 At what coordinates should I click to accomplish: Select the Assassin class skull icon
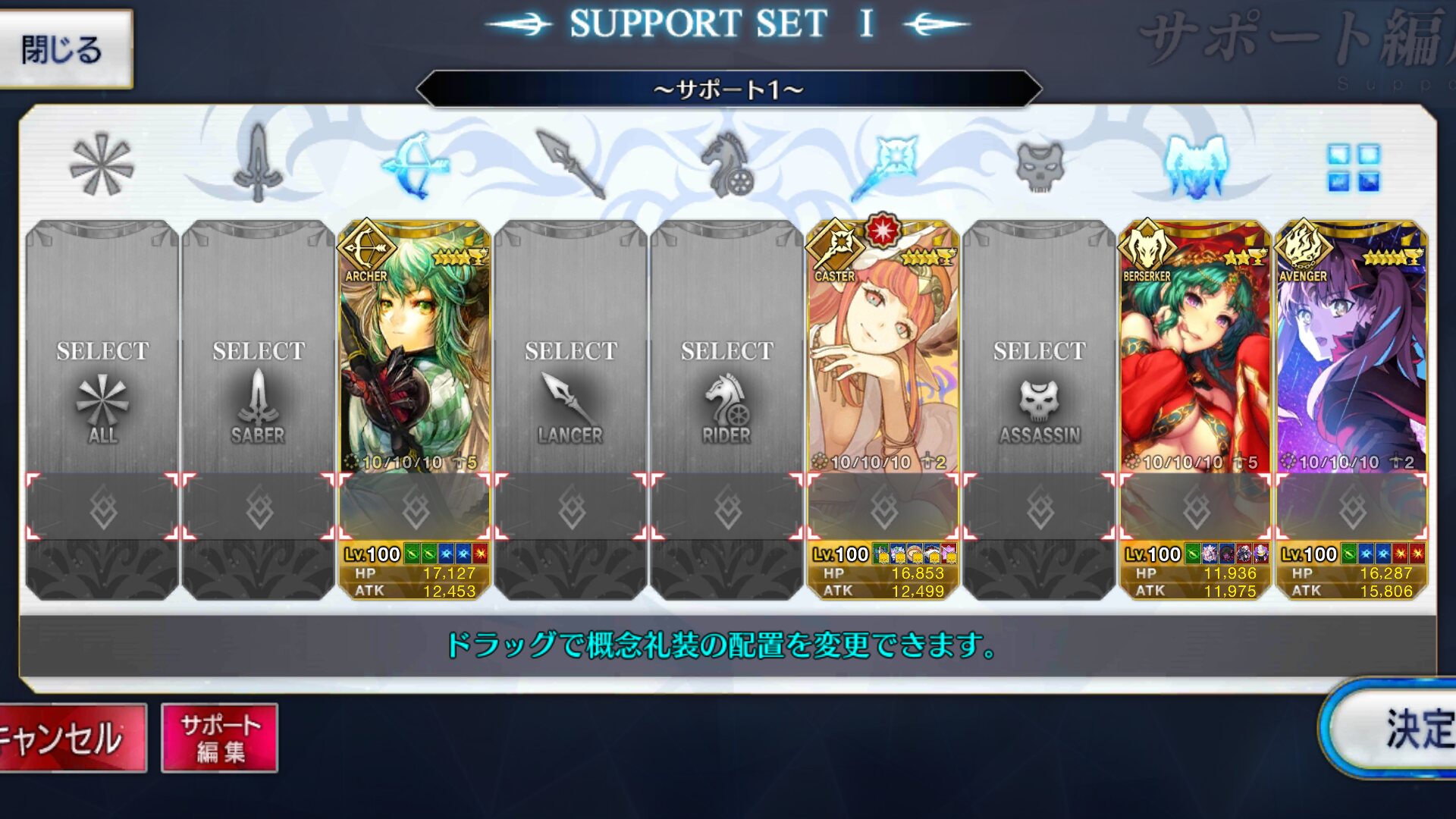(x=1040, y=165)
